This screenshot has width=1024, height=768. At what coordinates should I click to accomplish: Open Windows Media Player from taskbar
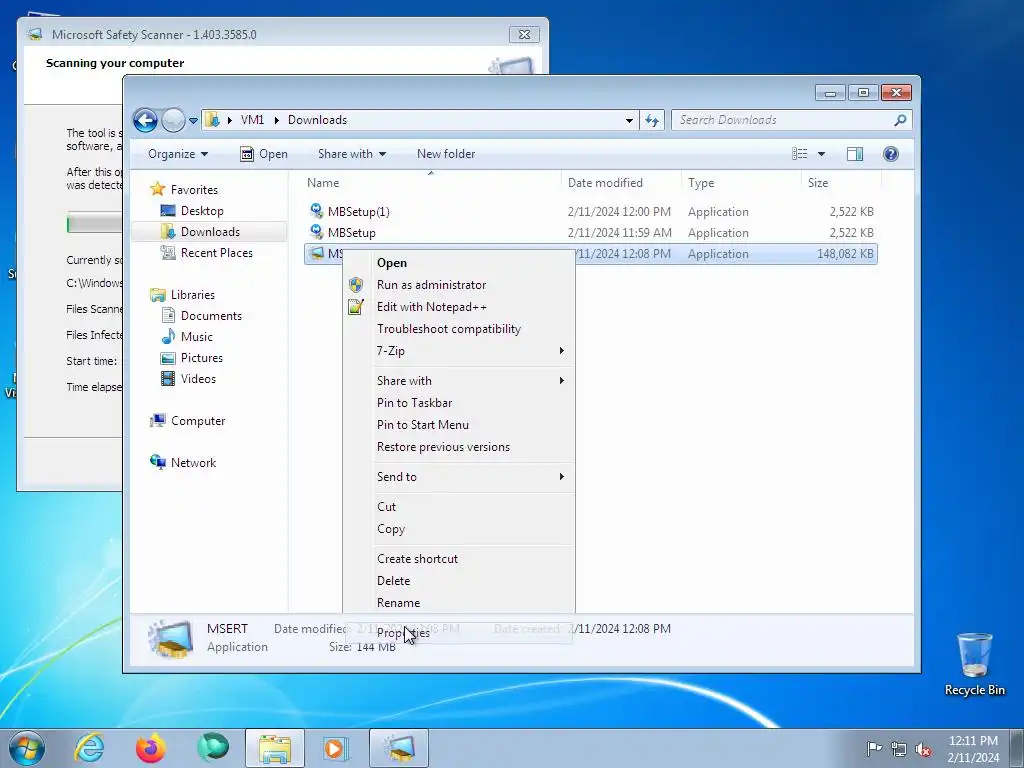coord(336,748)
